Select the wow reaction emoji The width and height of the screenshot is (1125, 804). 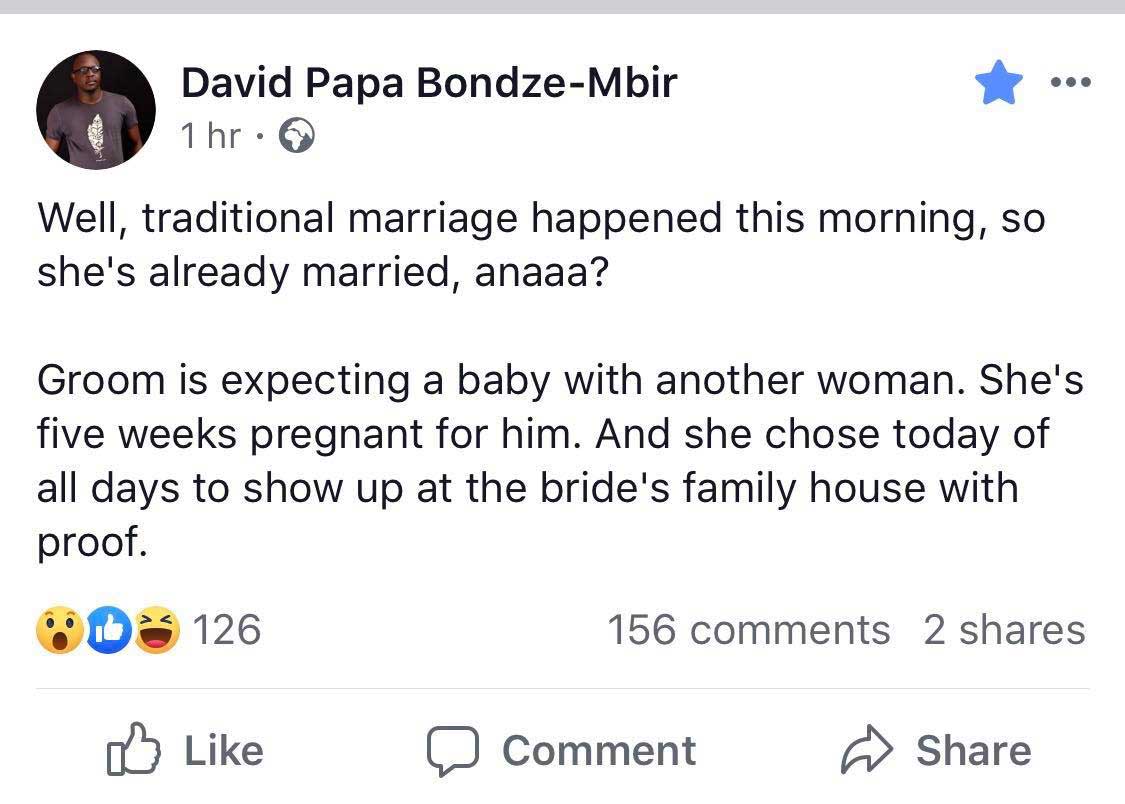click(x=60, y=630)
